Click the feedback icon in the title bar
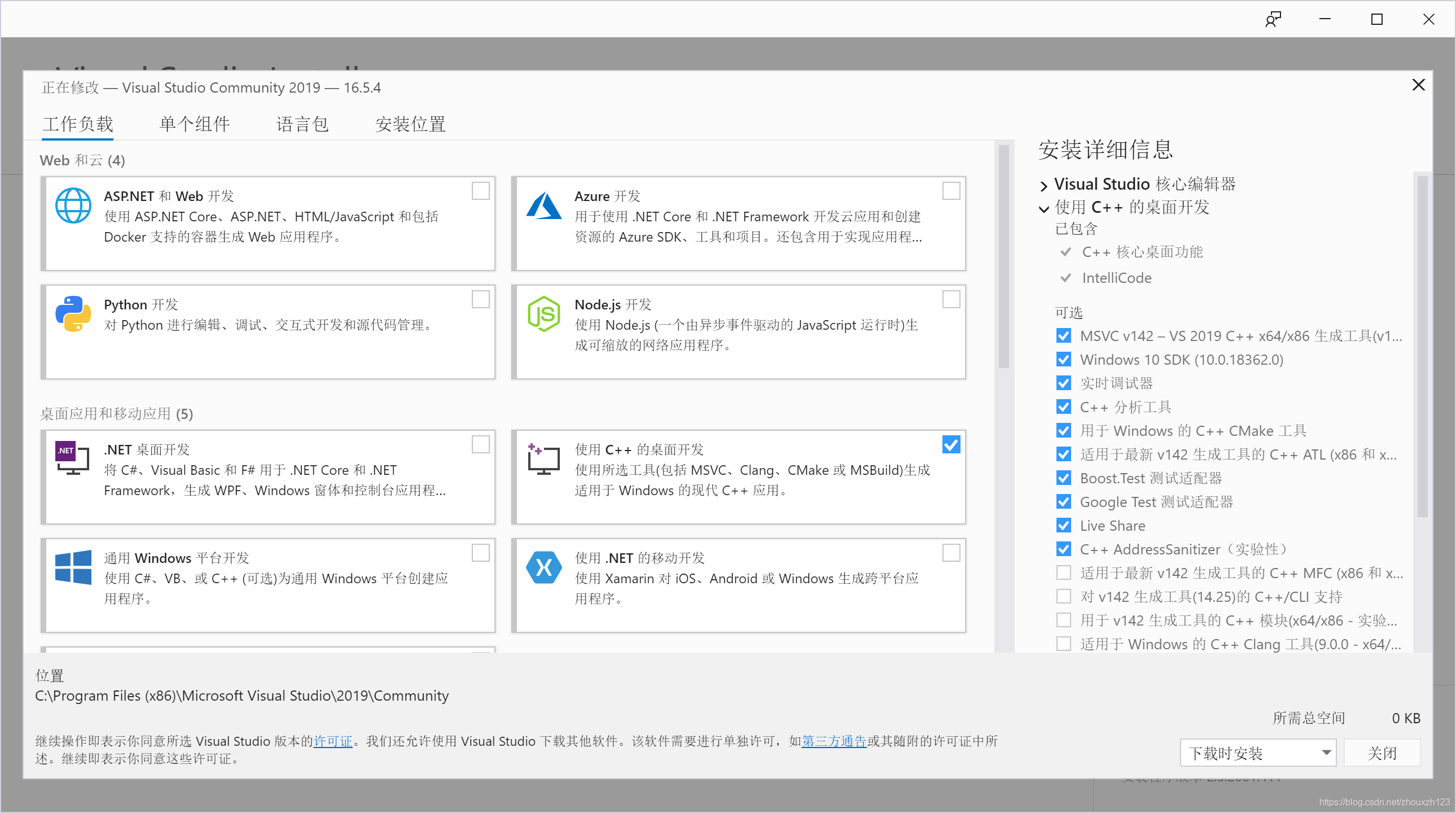Image resolution: width=1456 pixels, height=813 pixels. click(x=1273, y=19)
